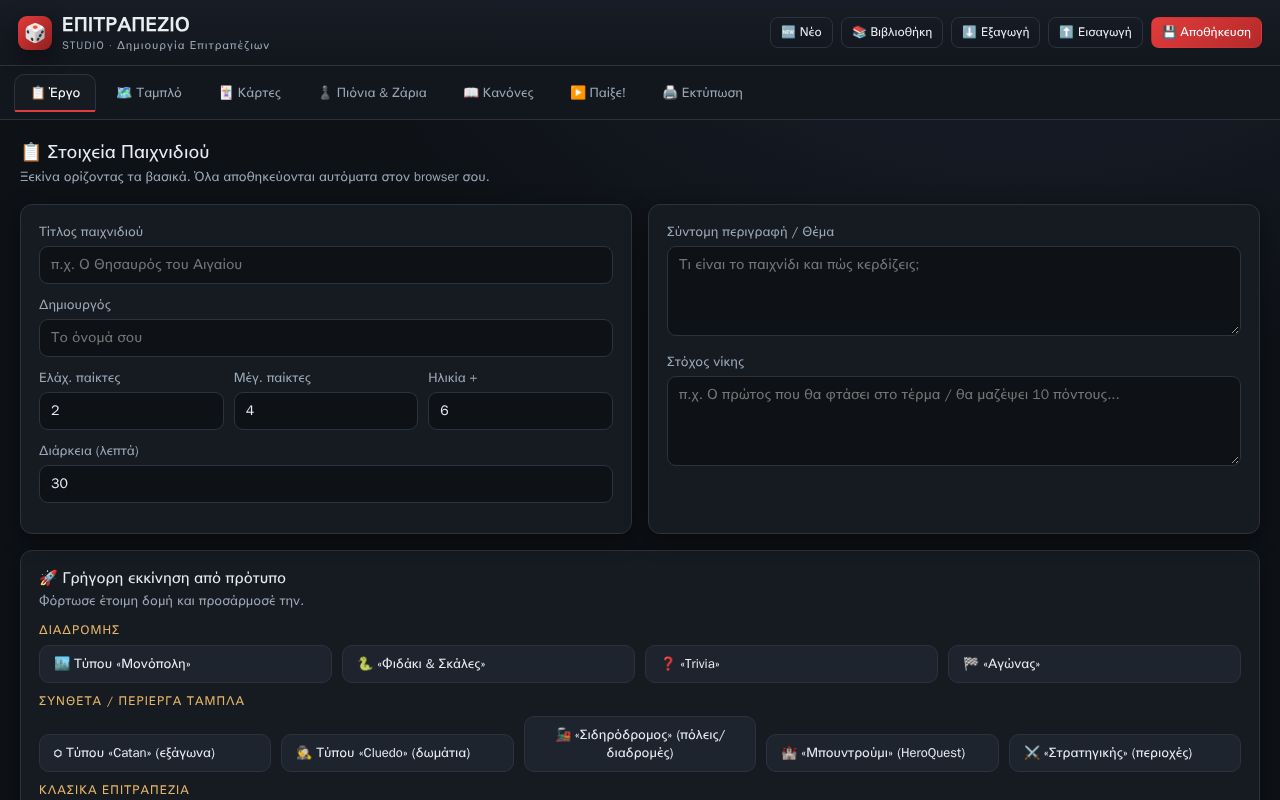Select the Τύπου «Cluedo» rooms template

point(397,753)
